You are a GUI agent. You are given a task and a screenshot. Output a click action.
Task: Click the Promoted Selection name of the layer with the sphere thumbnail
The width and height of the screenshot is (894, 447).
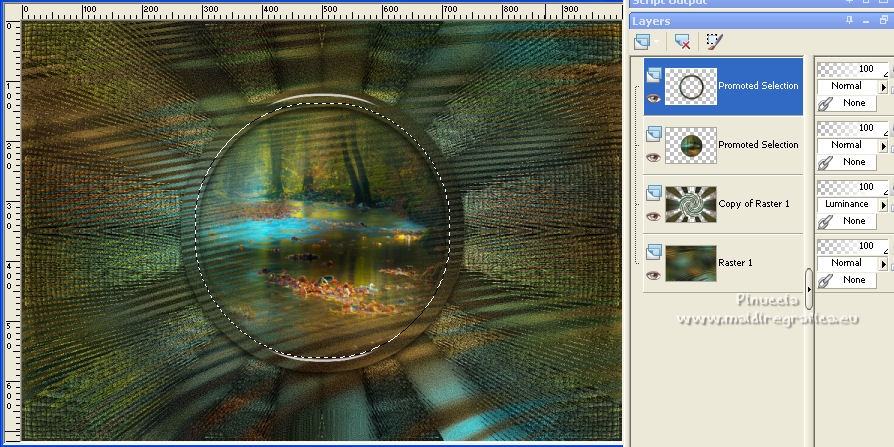[758, 145]
